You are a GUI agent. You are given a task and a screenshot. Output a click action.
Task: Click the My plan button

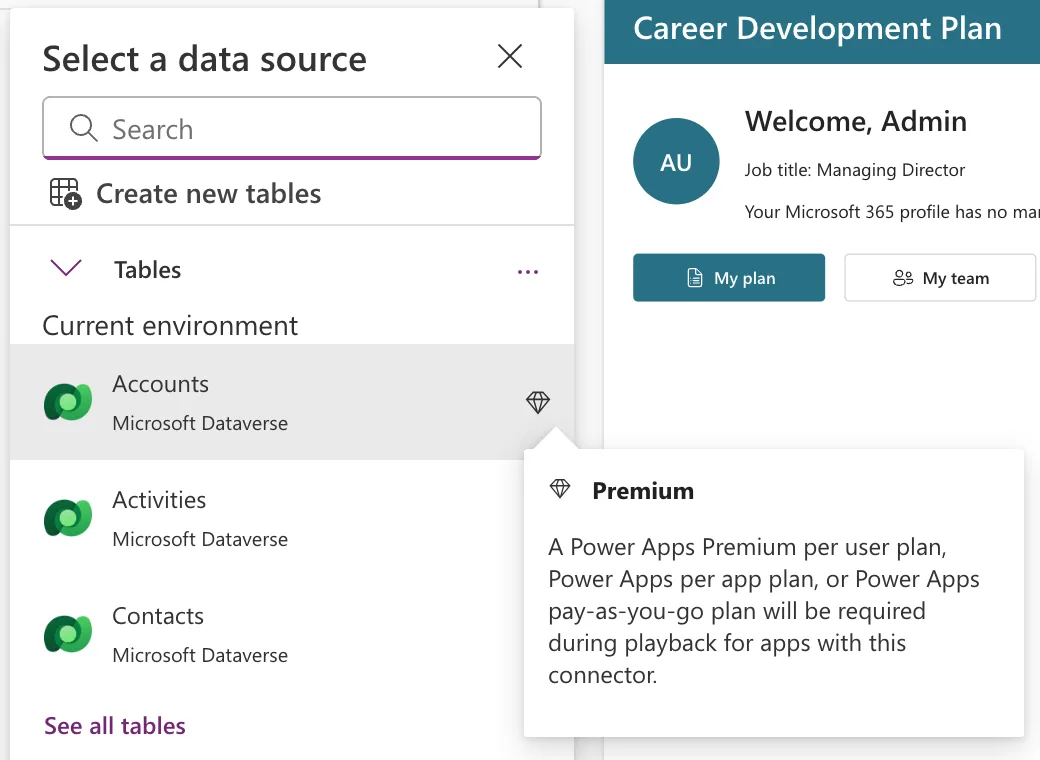point(729,277)
